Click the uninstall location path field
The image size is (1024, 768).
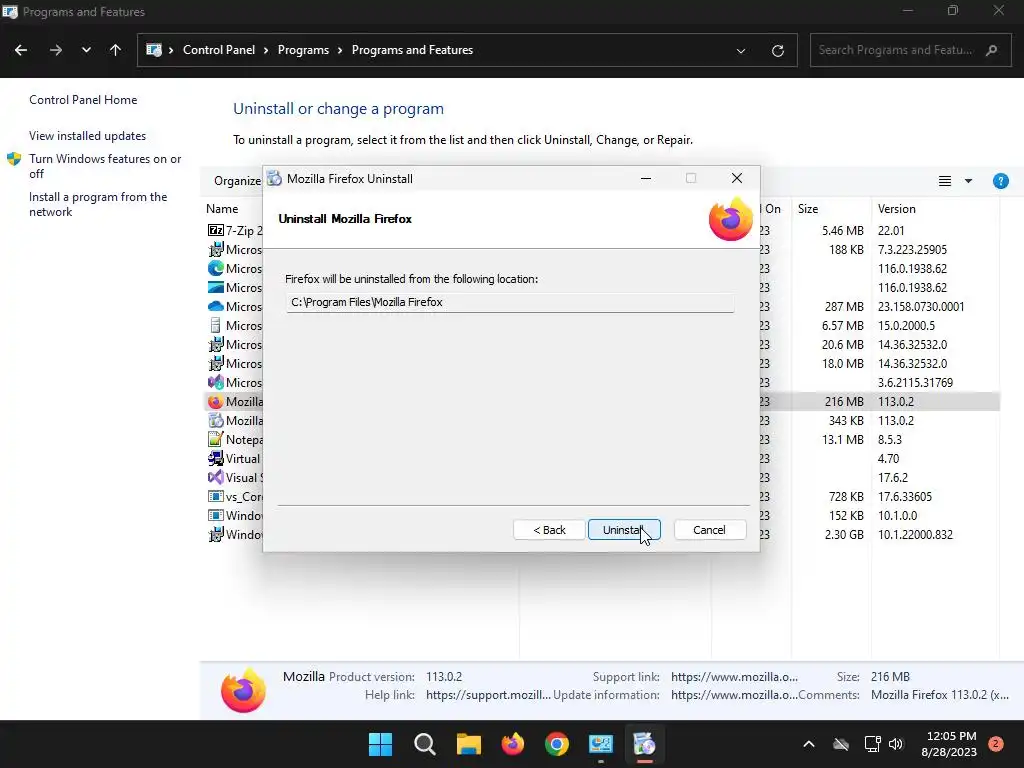[509, 302]
